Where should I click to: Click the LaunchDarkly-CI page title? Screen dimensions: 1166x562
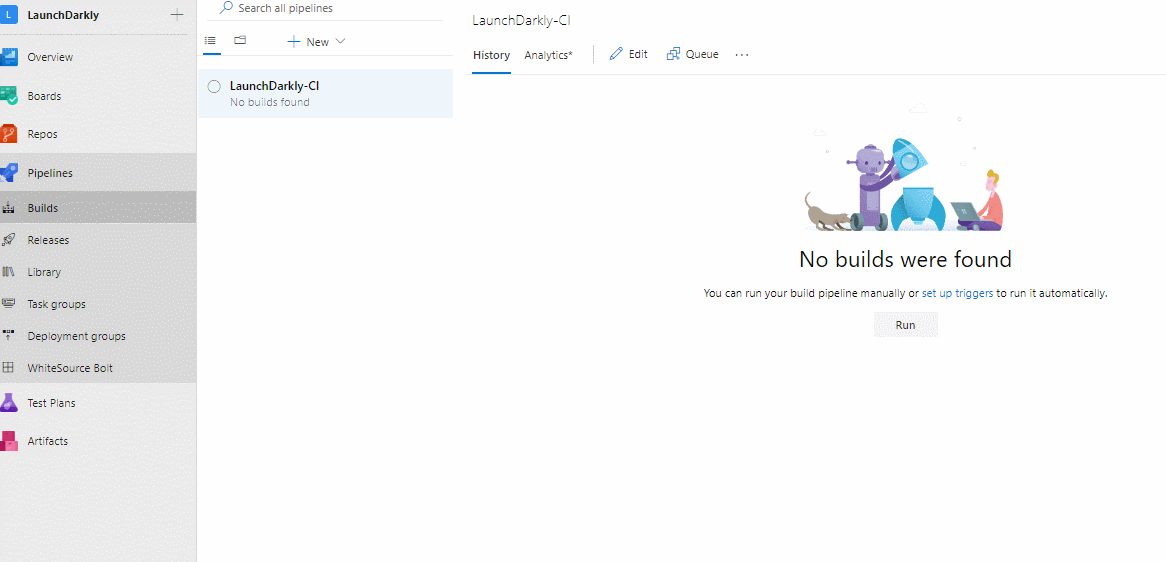521,21
